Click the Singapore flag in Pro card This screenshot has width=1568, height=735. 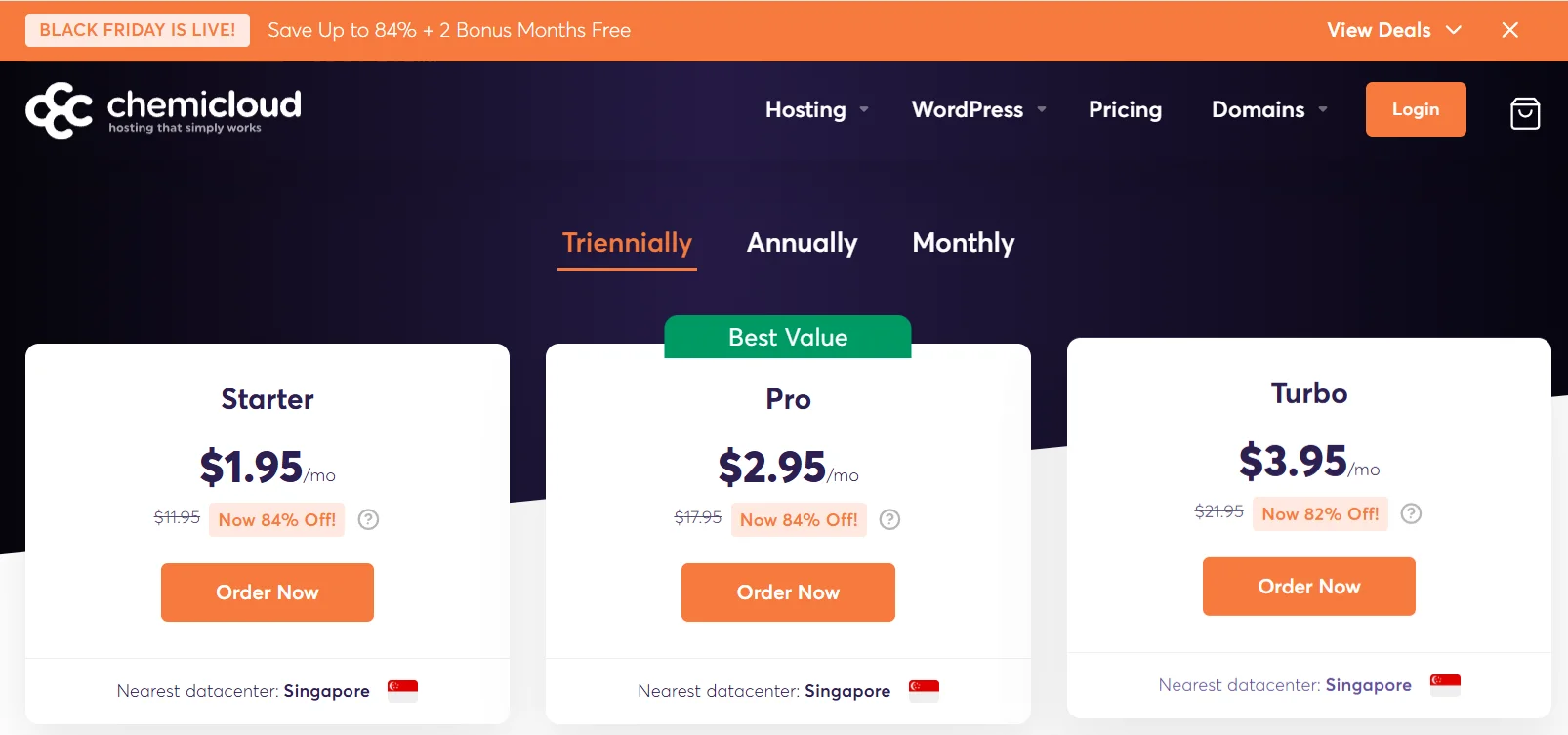tap(924, 690)
